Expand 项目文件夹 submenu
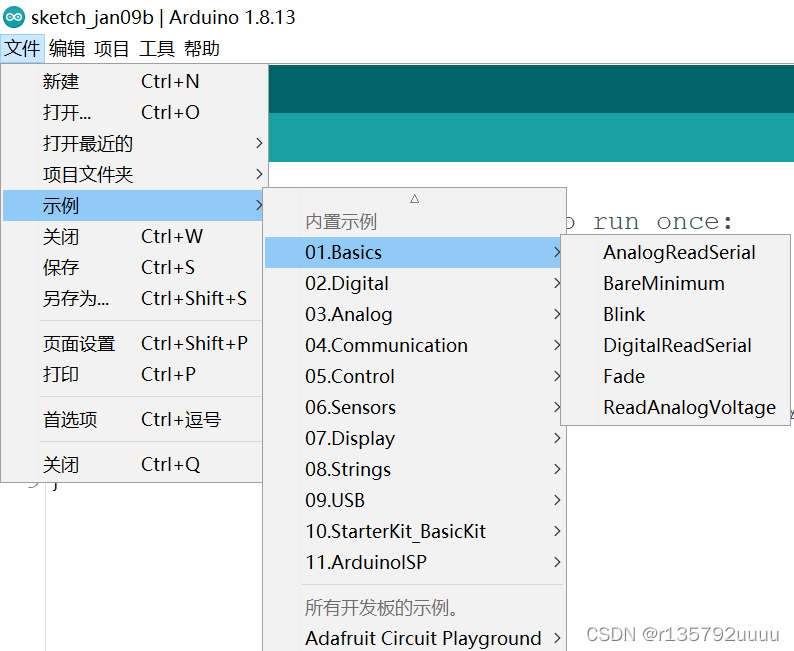Screen dimensions: 794x651 [x=135, y=175]
